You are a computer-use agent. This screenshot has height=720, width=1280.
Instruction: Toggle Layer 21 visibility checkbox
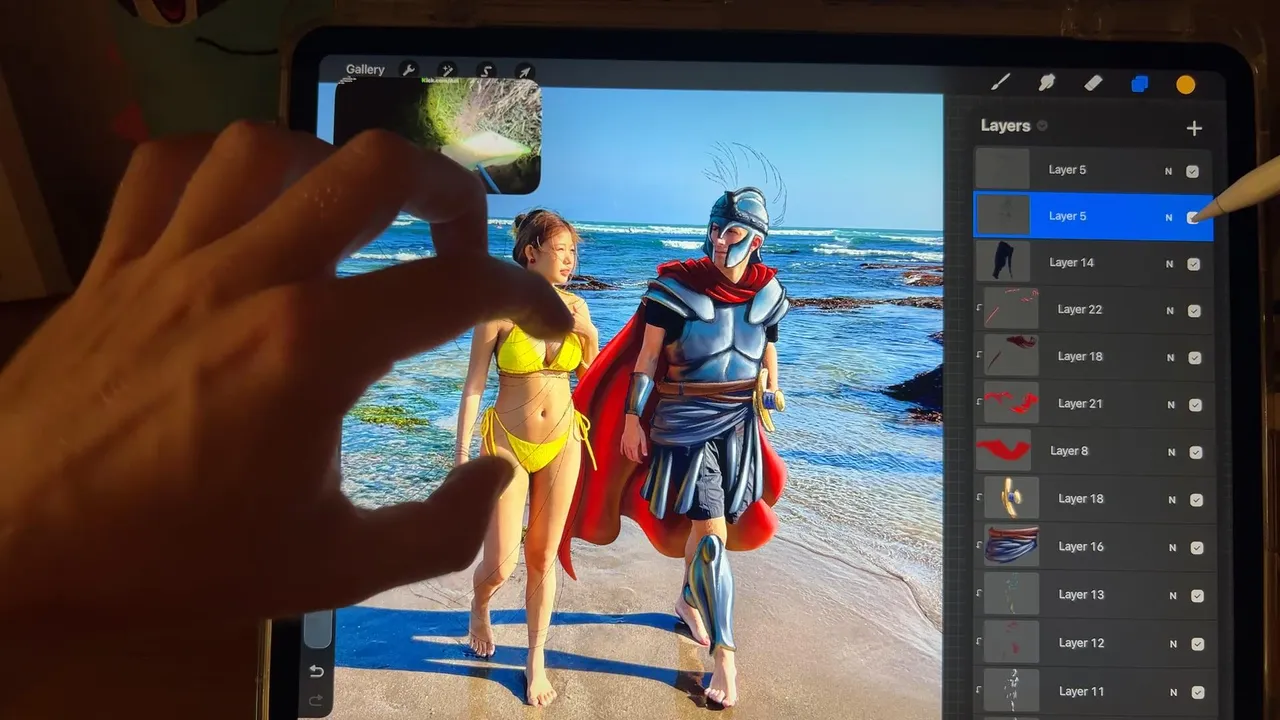[1195, 405]
